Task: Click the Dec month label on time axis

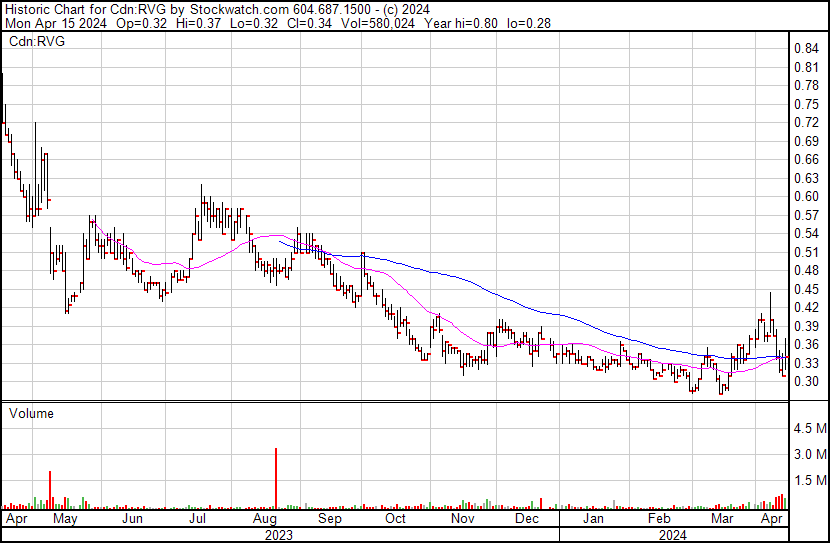Action: [x=527, y=520]
